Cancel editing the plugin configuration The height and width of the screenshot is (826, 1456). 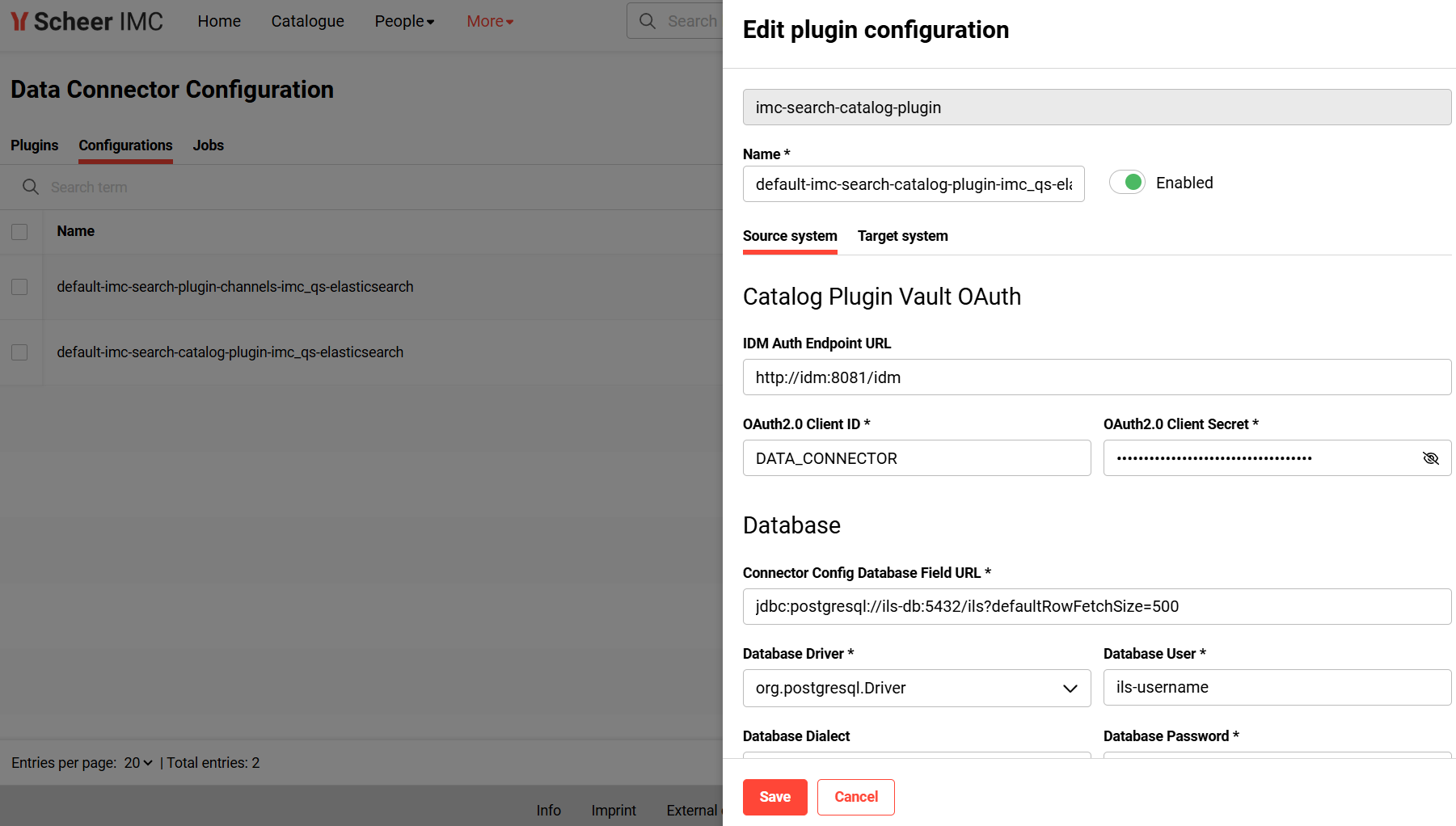(x=855, y=797)
